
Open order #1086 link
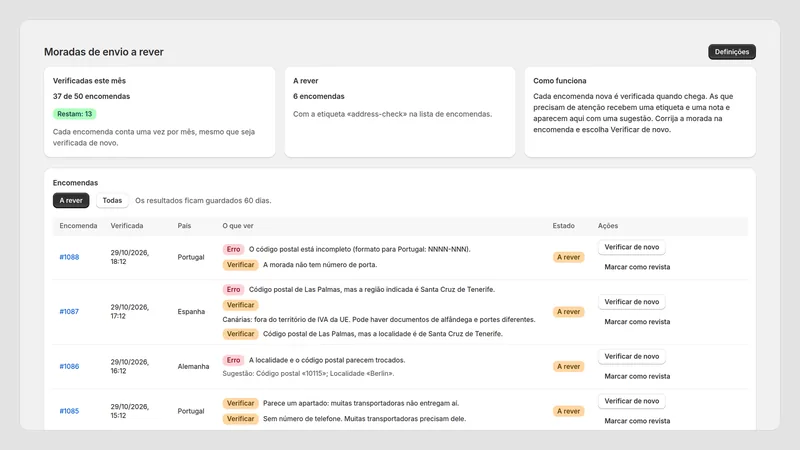(69, 366)
